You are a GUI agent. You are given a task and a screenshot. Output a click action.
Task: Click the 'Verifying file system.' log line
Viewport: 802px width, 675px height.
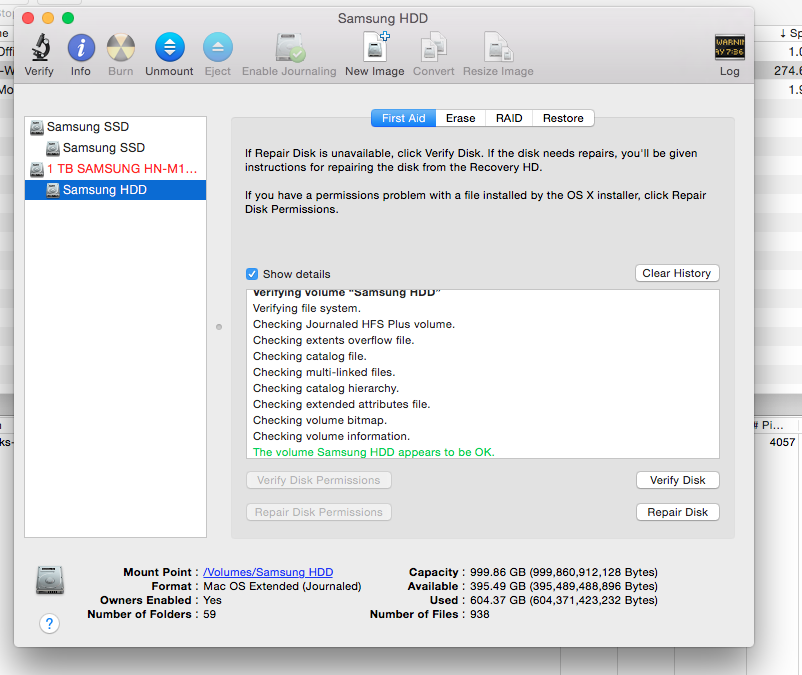pos(307,308)
